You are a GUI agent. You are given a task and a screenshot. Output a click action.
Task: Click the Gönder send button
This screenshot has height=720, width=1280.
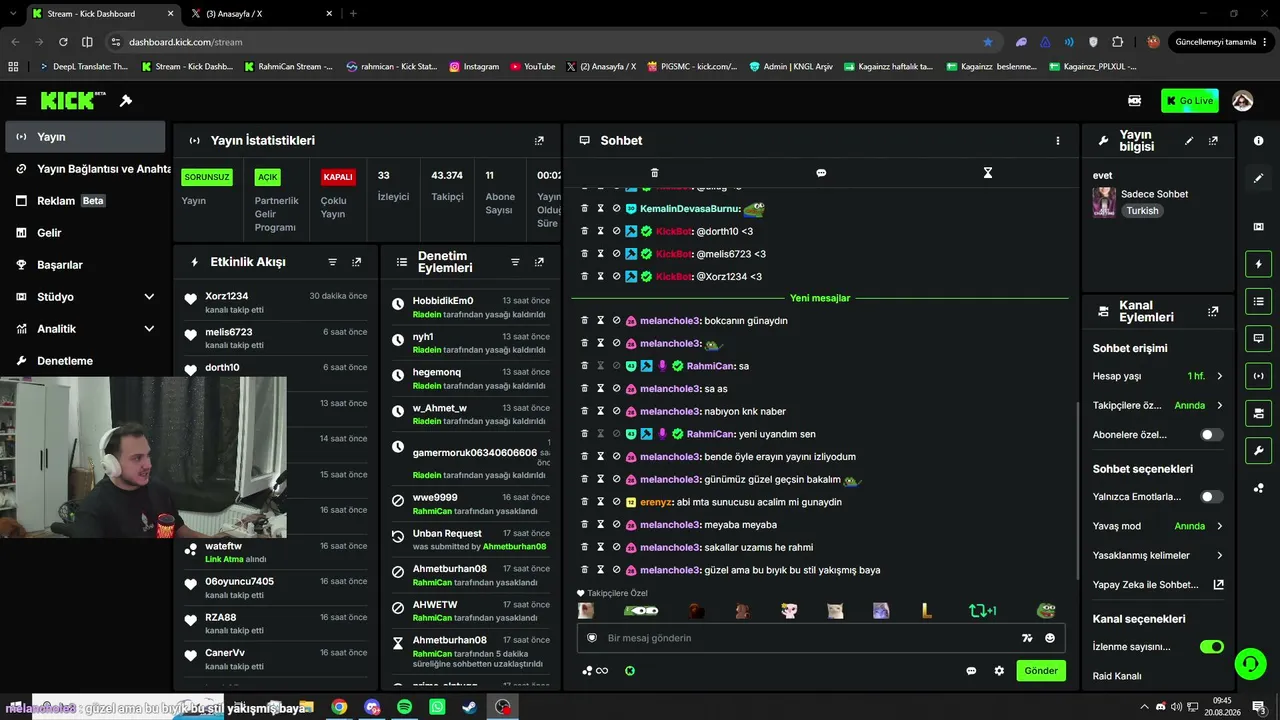click(x=1041, y=671)
